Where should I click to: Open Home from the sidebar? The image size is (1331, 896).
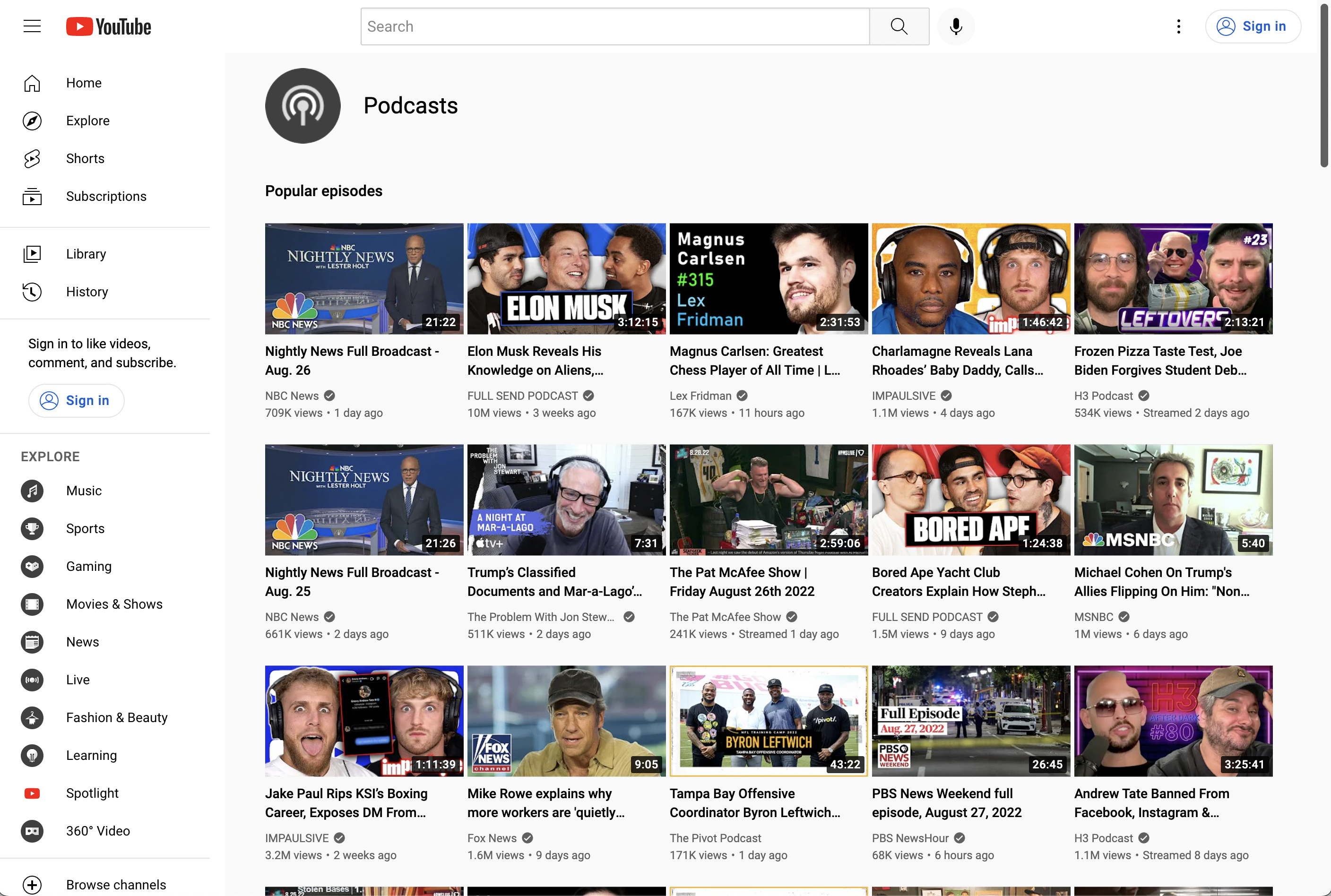coord(105,83)
